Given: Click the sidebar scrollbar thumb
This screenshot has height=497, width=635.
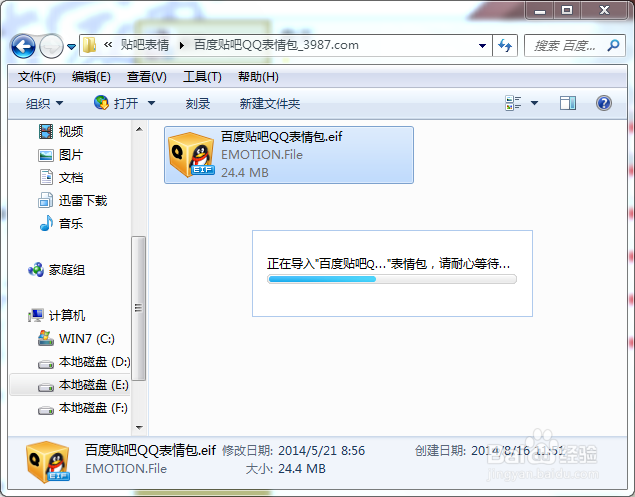Looking at the screenshot, I should coord(139,309).
